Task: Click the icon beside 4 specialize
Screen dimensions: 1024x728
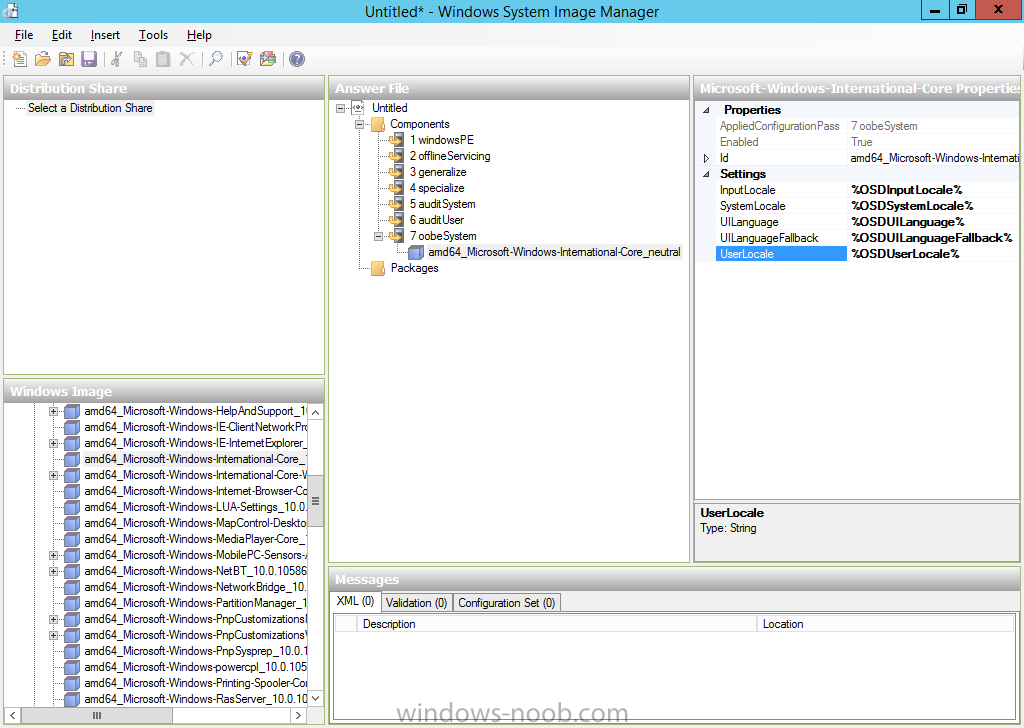Action: pyautogui.click(x=396, y=188)
